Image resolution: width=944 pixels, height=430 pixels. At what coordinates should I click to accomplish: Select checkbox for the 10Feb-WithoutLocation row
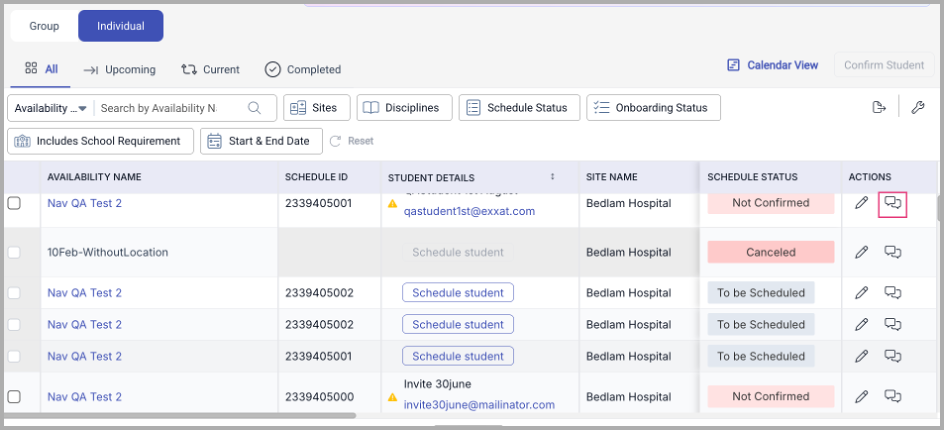[14, 252]
